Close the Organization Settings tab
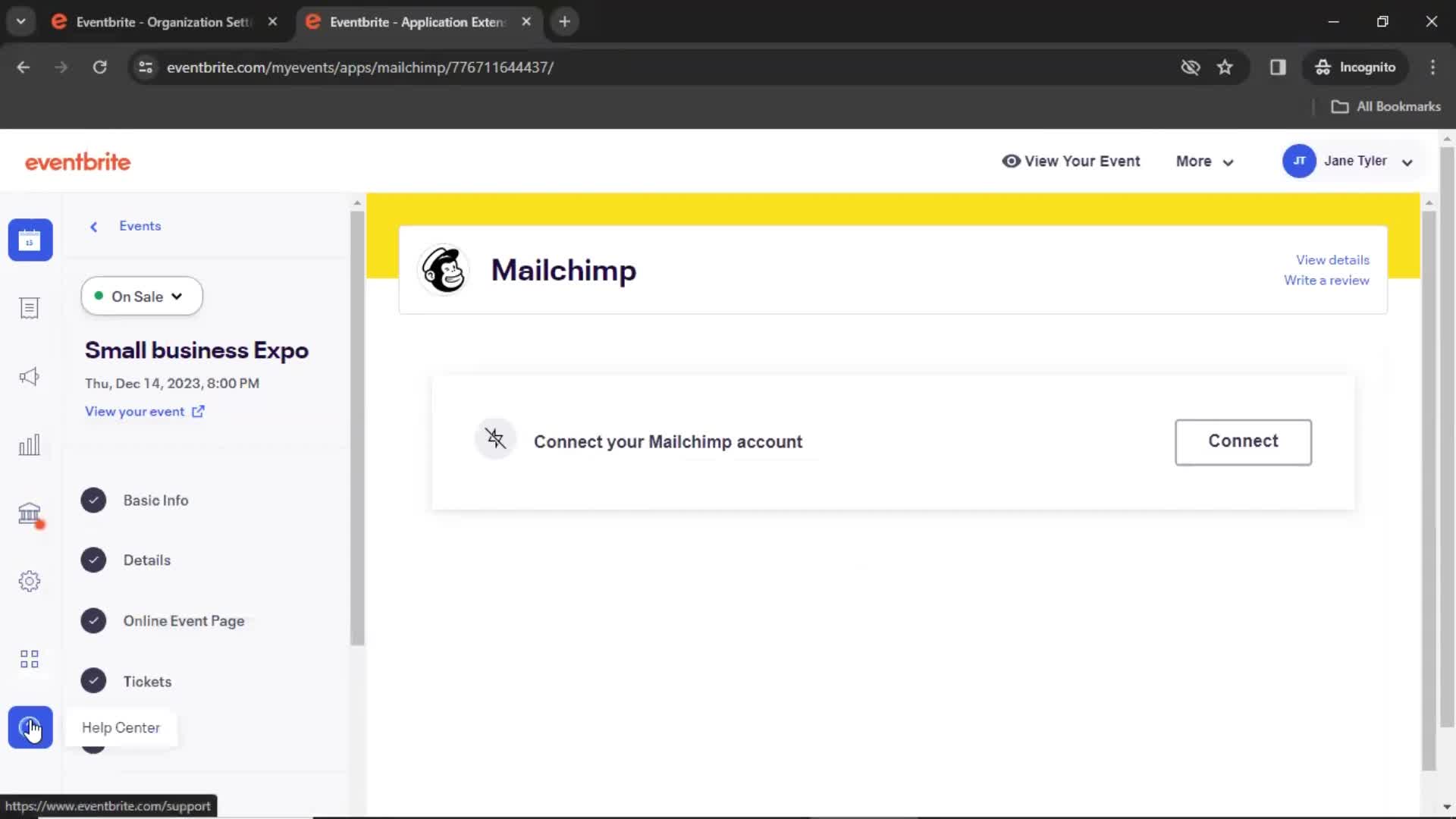The width and height of the screenshot is (1456, 819). pos(273,22)
